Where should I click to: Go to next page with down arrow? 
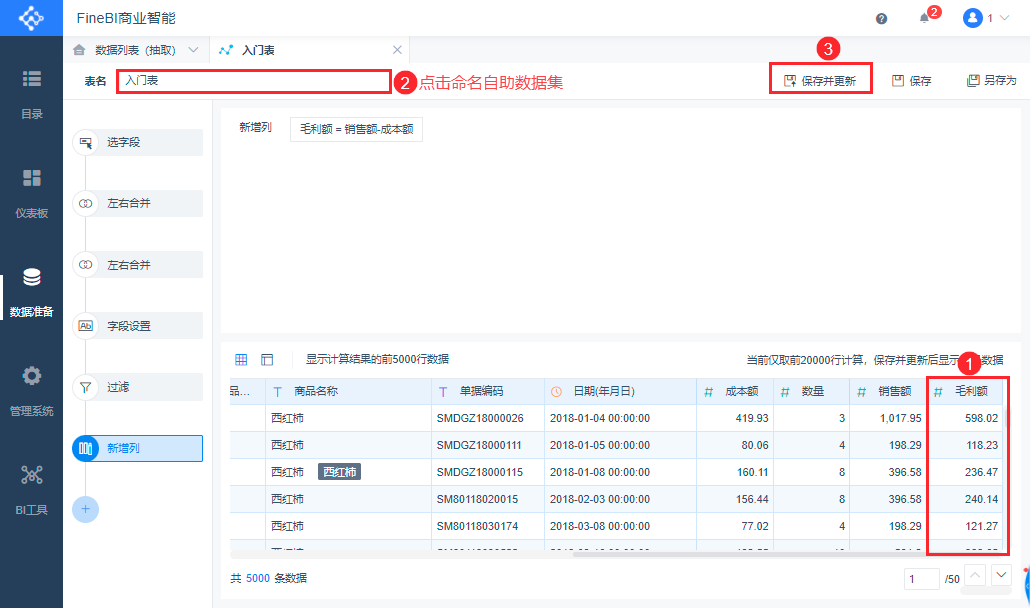pyautogui.click(x=1001, y=575)
